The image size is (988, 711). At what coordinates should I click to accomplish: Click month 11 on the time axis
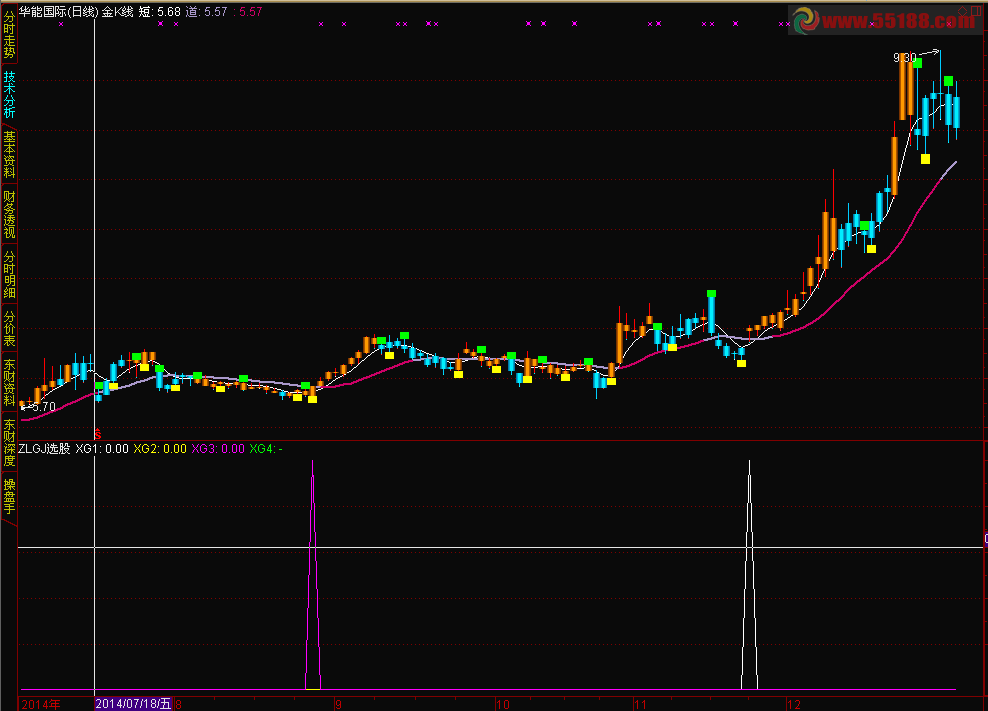(640, 704)
